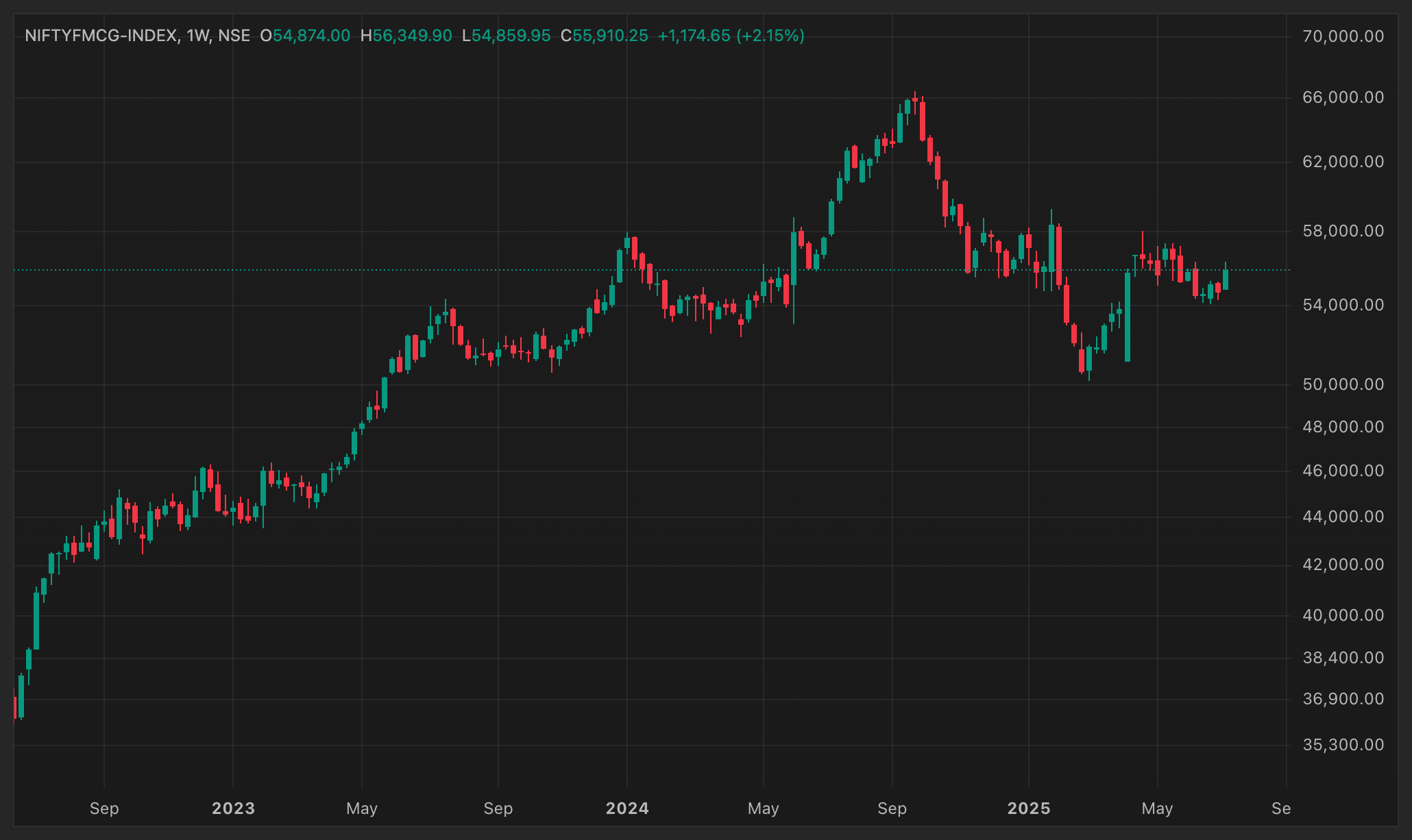The image size is (1412, 840).
Task: Click the Sep label before 2023
Action: pos(104,808)
